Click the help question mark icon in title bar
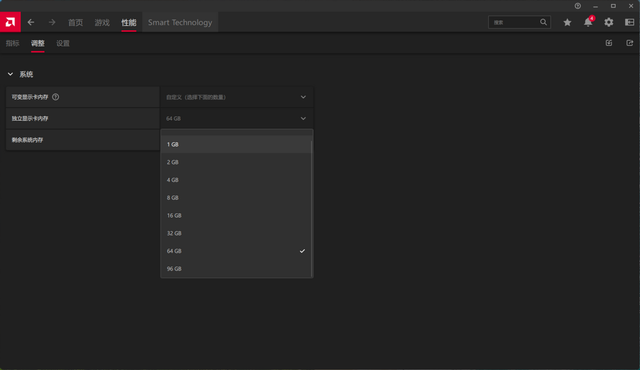The image size is (640, 370). point(578,6)
